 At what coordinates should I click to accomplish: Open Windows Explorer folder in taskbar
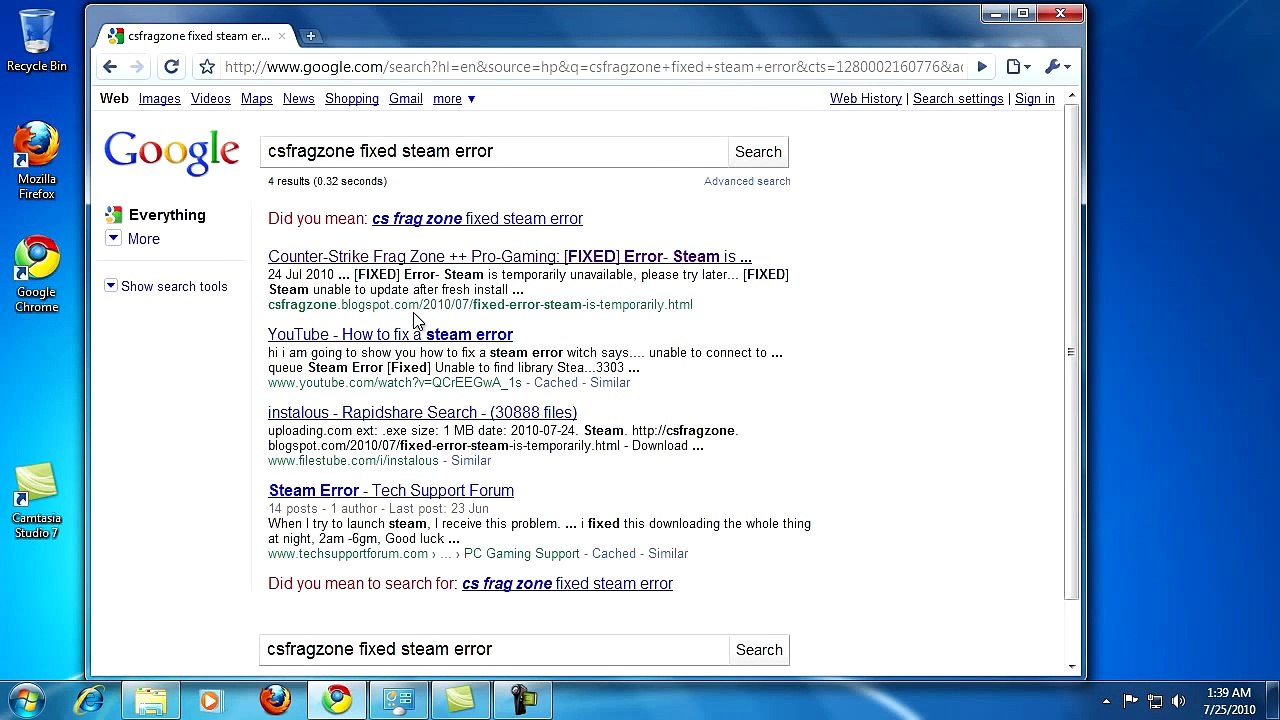pos(151,700)
